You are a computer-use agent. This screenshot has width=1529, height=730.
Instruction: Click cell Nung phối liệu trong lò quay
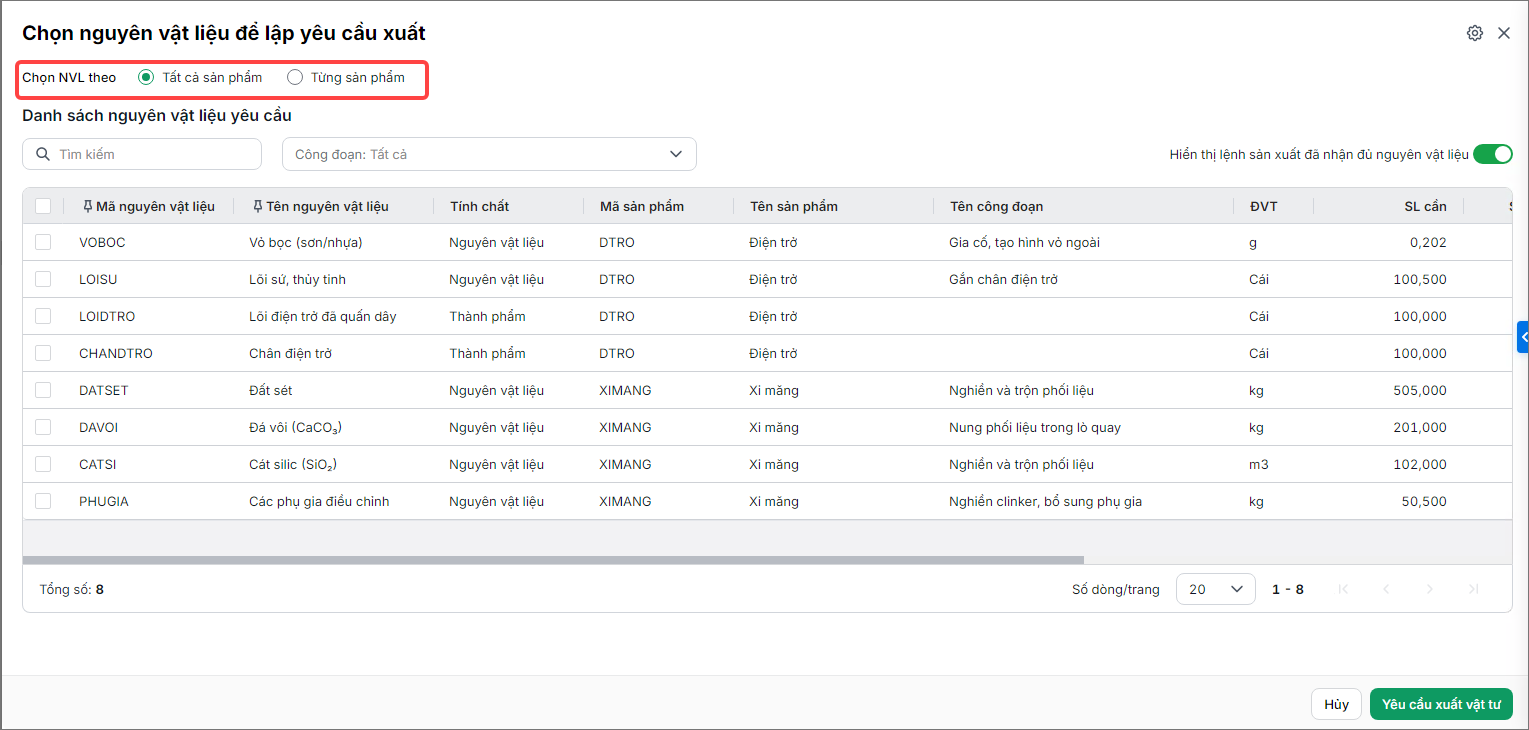point(1035,427)
